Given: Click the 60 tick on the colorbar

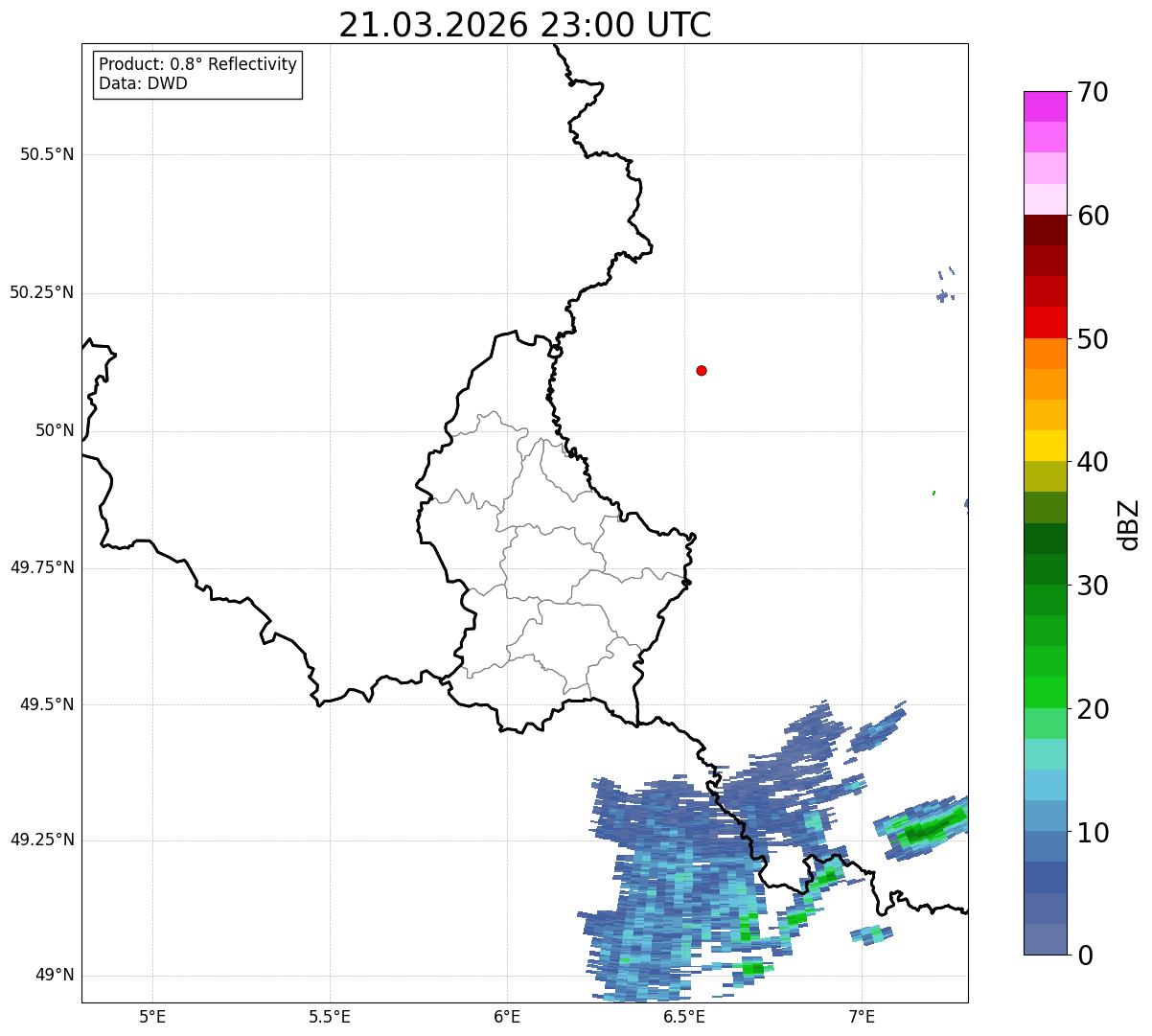Looking at the screenshot, I should pyautogui.click(x=1093, y=216).
